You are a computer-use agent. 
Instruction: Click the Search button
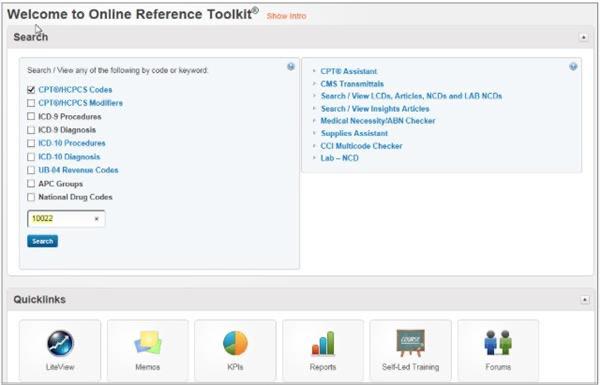coord(42,241)
